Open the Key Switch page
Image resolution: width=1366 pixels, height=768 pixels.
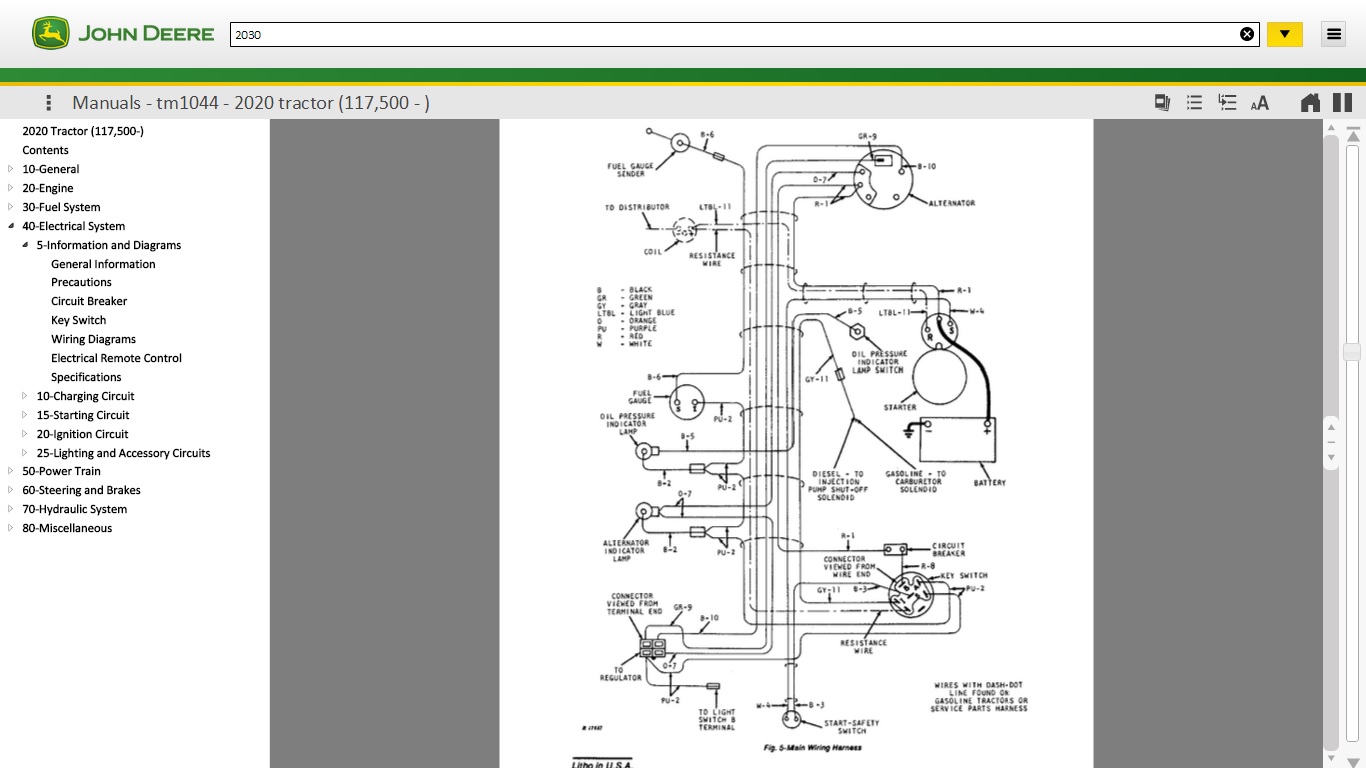[78, 320]
